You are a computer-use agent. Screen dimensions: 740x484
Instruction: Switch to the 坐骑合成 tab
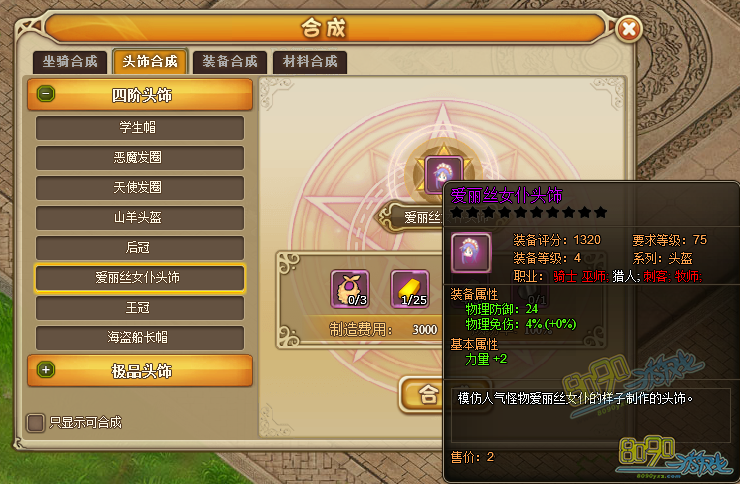click(70, 61)
